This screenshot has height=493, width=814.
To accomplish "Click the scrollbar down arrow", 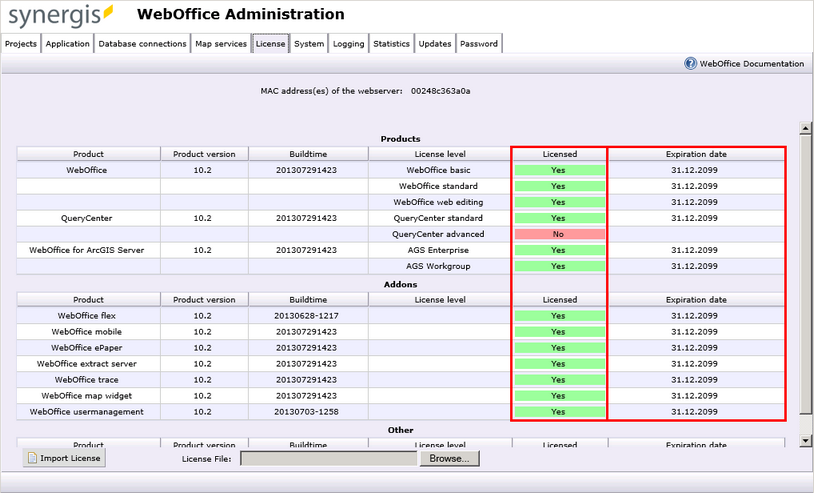I will [805, 441].
